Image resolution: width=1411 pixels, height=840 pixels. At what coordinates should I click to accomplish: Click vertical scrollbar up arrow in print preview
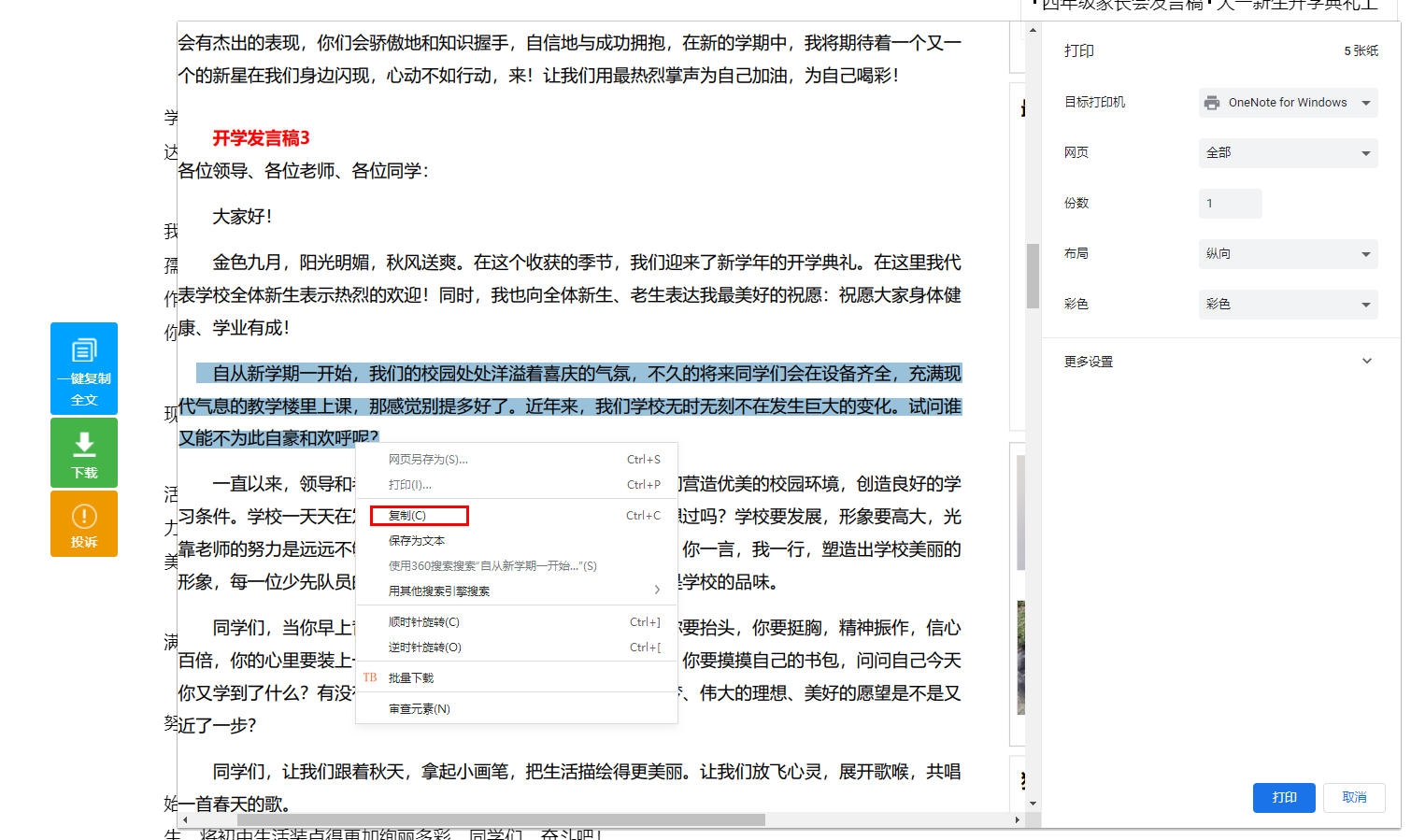[1033, 30]
